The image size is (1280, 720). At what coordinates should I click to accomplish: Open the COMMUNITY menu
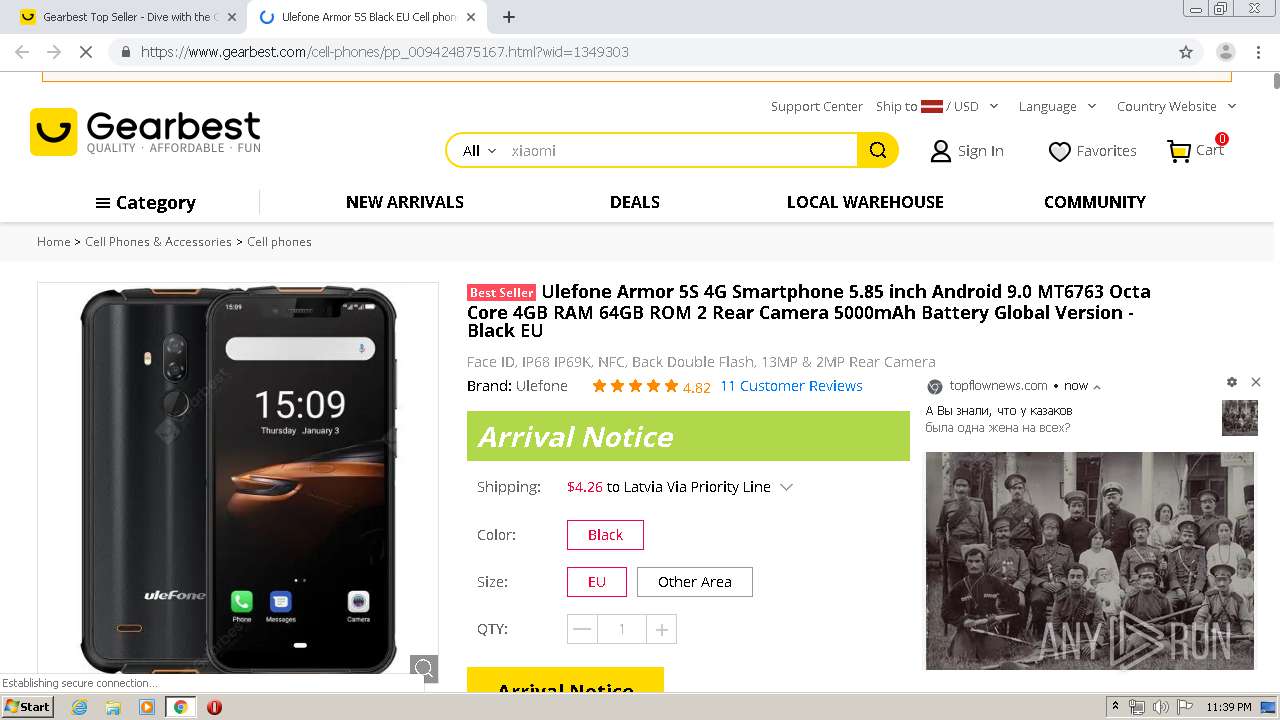pyautogui.click(x=1095, y=202)
